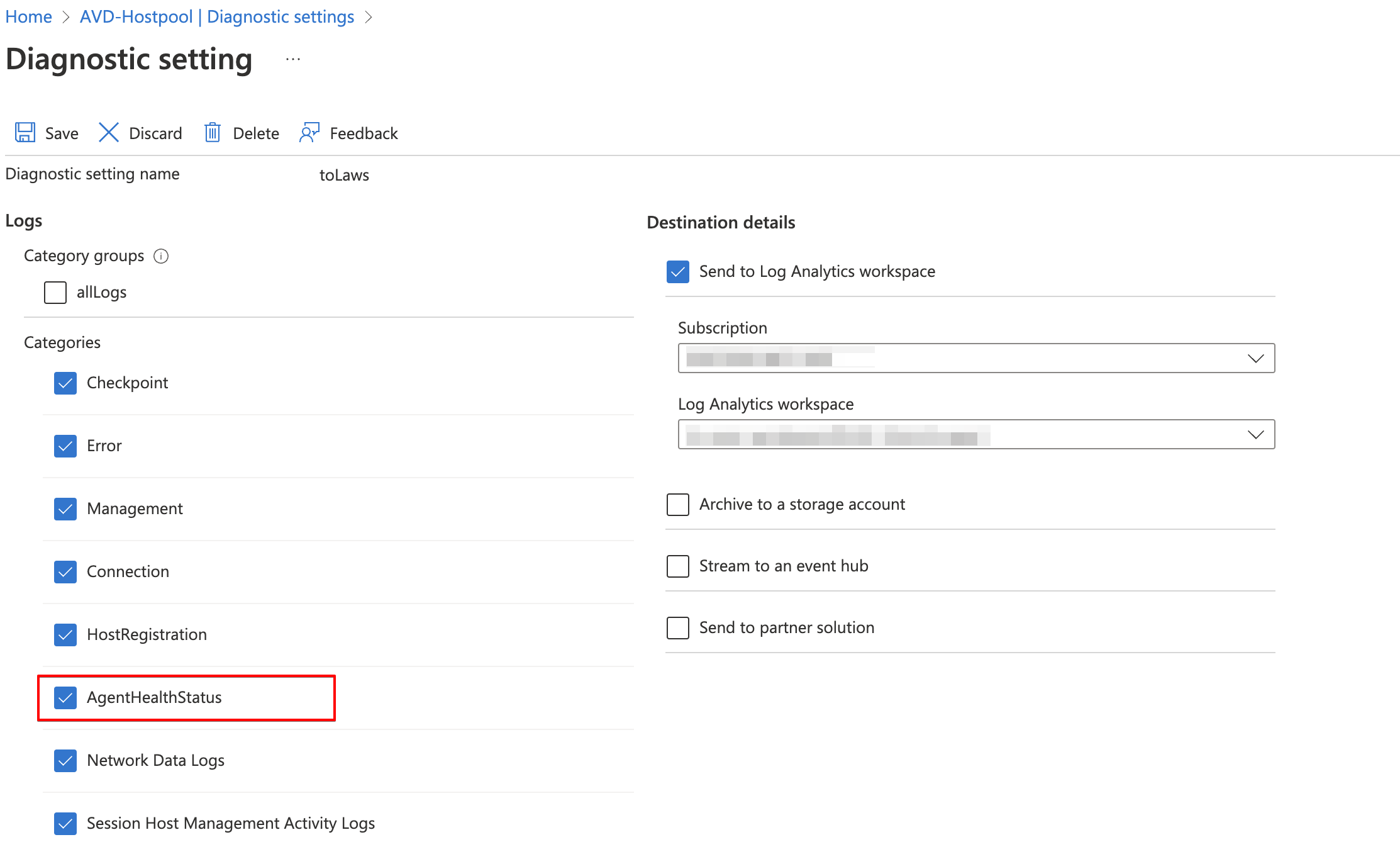Enable the allLogs category group checkbox
The image size is (1400, 842).
[55, 292]
